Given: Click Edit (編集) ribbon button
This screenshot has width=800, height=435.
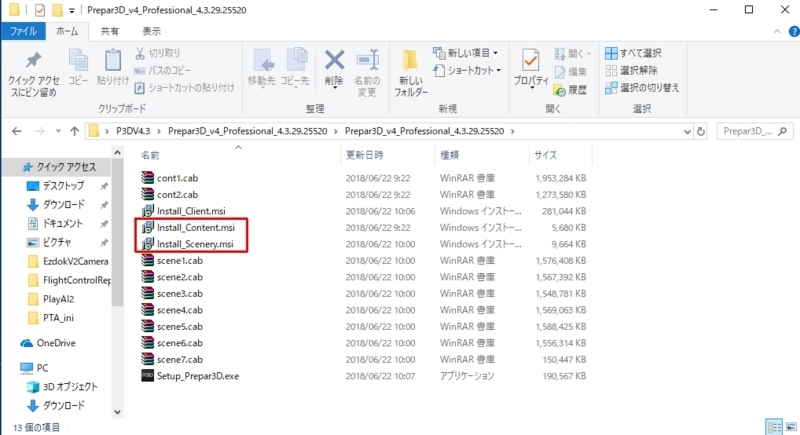Looking at the screenshot, I should [x=570, y=72].
